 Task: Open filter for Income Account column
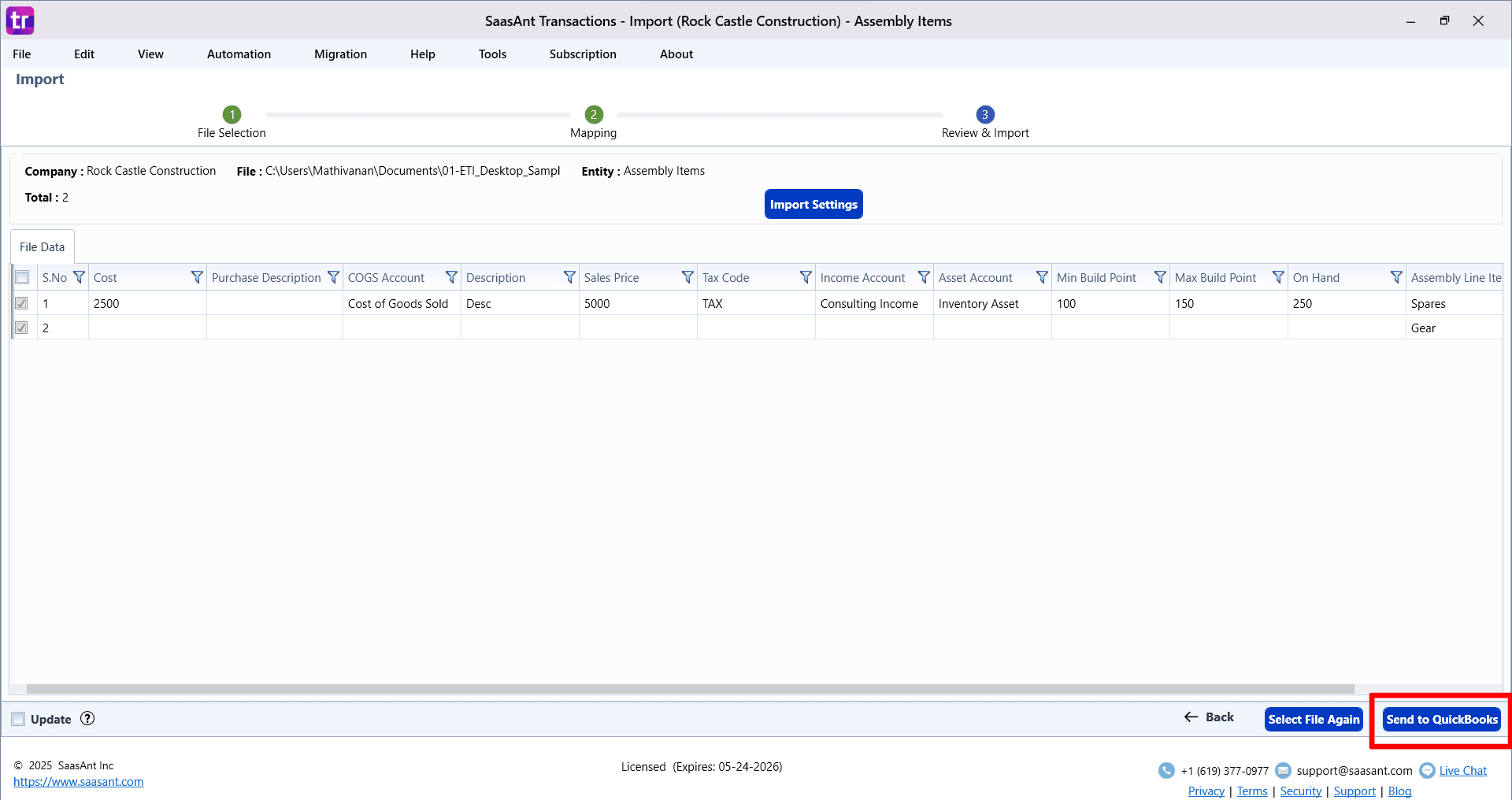924,277
